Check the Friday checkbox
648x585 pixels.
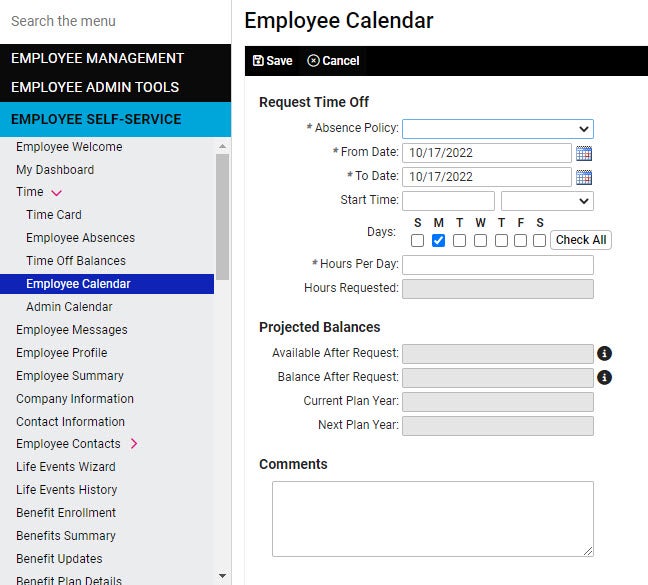pos(520,240)
